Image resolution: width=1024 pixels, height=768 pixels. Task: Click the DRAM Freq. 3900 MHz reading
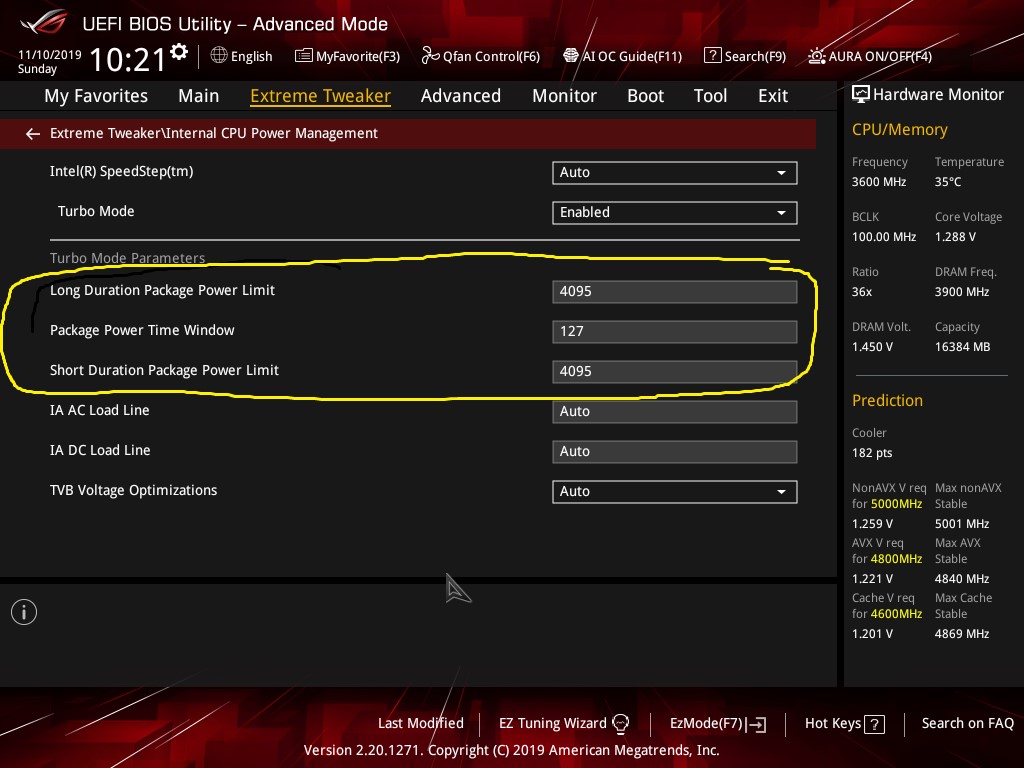tap(961, 292)
